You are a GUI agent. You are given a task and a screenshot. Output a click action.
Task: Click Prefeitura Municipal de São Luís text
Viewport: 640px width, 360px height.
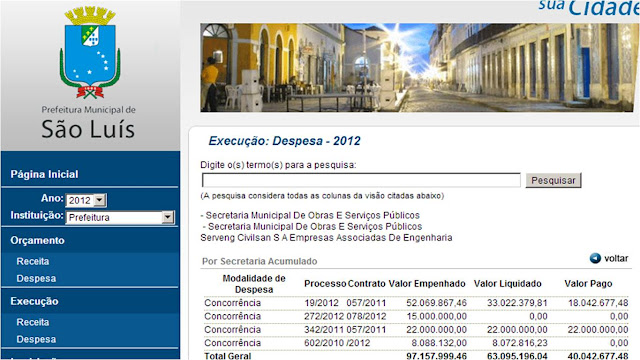tap(88, 123)
